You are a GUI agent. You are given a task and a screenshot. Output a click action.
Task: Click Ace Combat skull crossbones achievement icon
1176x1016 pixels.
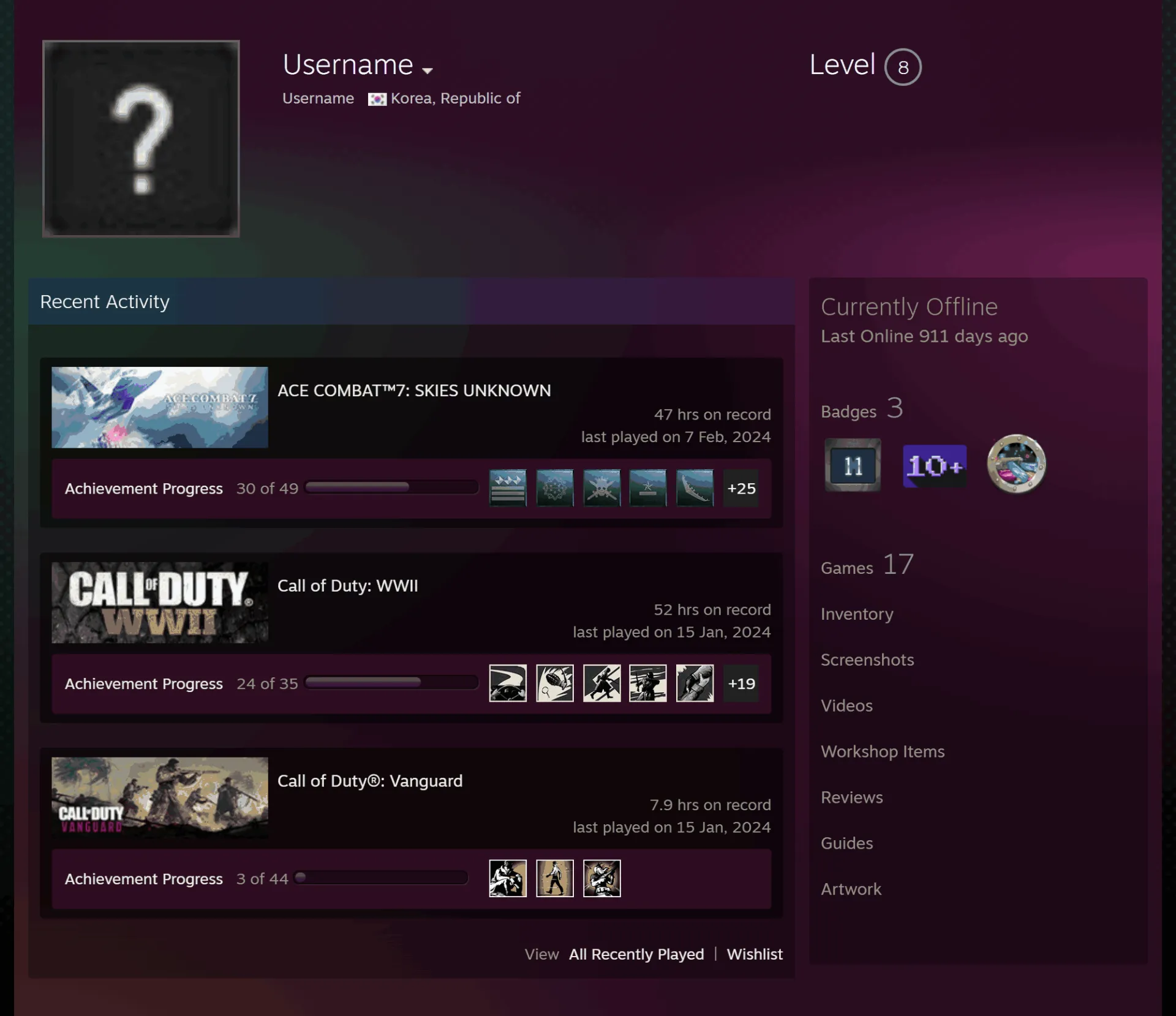(x=601, y=488)
